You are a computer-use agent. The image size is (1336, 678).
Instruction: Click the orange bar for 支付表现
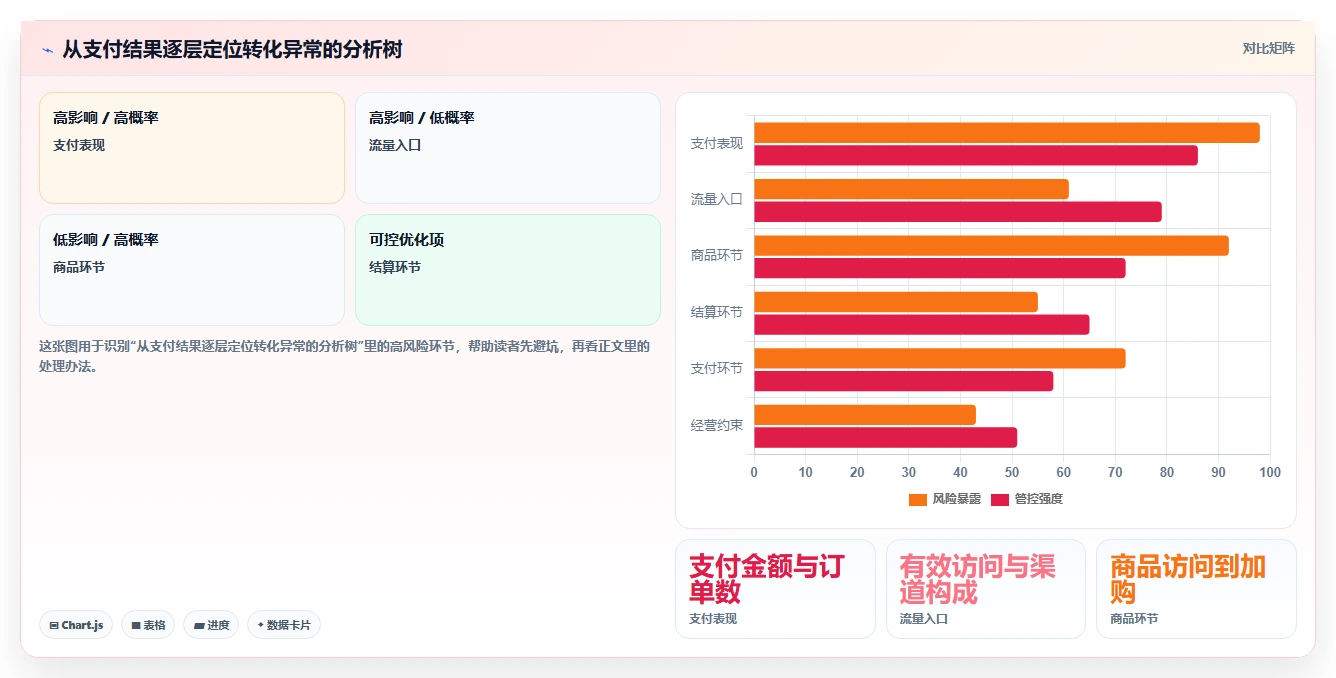(1007, 133)
